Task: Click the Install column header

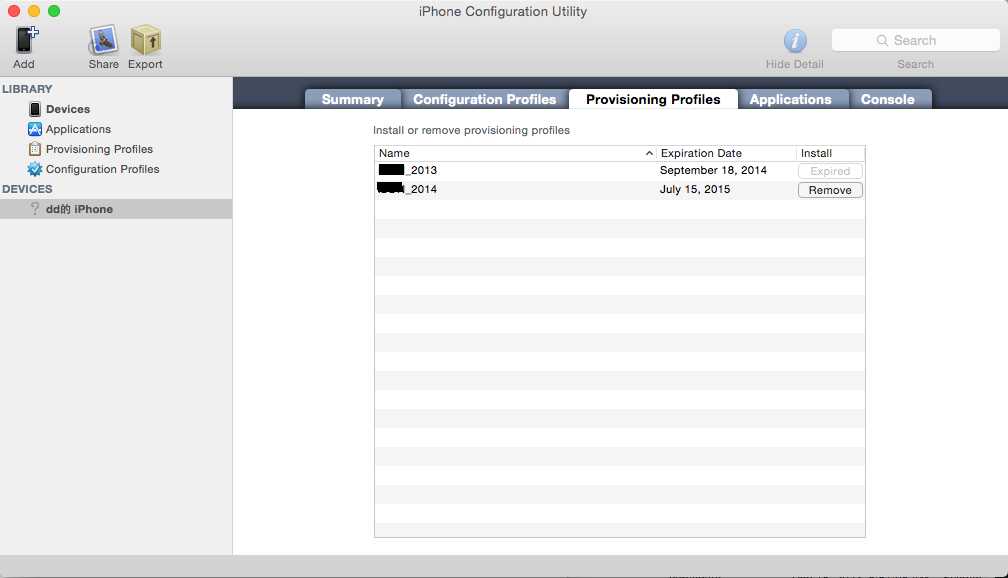Action: 831,153
